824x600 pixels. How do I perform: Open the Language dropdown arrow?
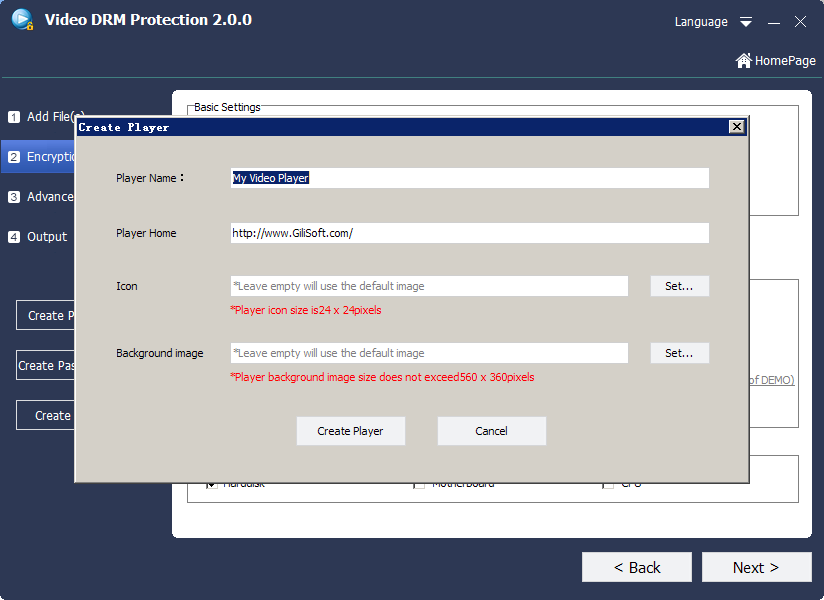click(746, 22)
